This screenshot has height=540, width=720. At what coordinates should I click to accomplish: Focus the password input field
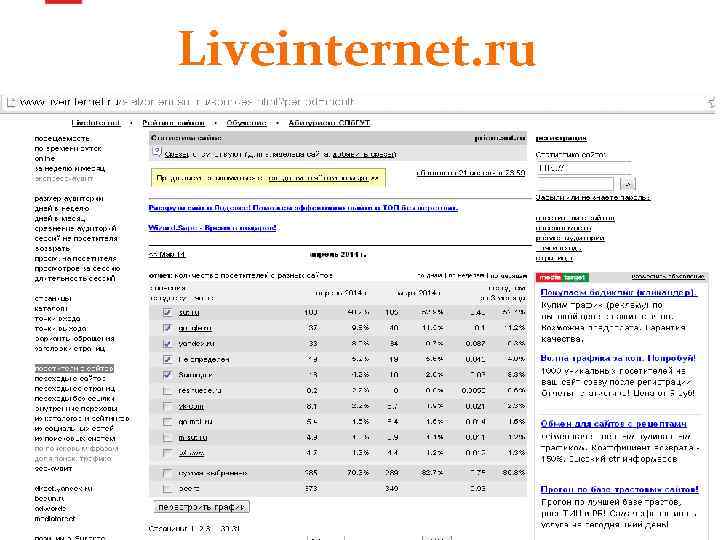coord(575,184)
